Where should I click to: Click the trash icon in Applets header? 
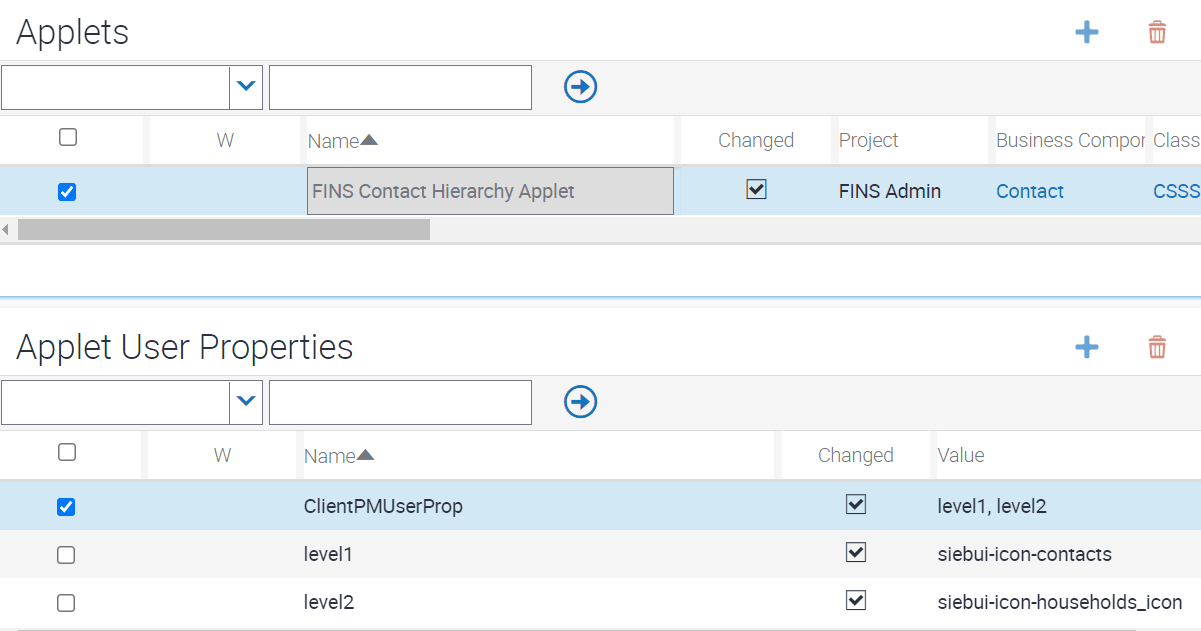[1157, 33]
